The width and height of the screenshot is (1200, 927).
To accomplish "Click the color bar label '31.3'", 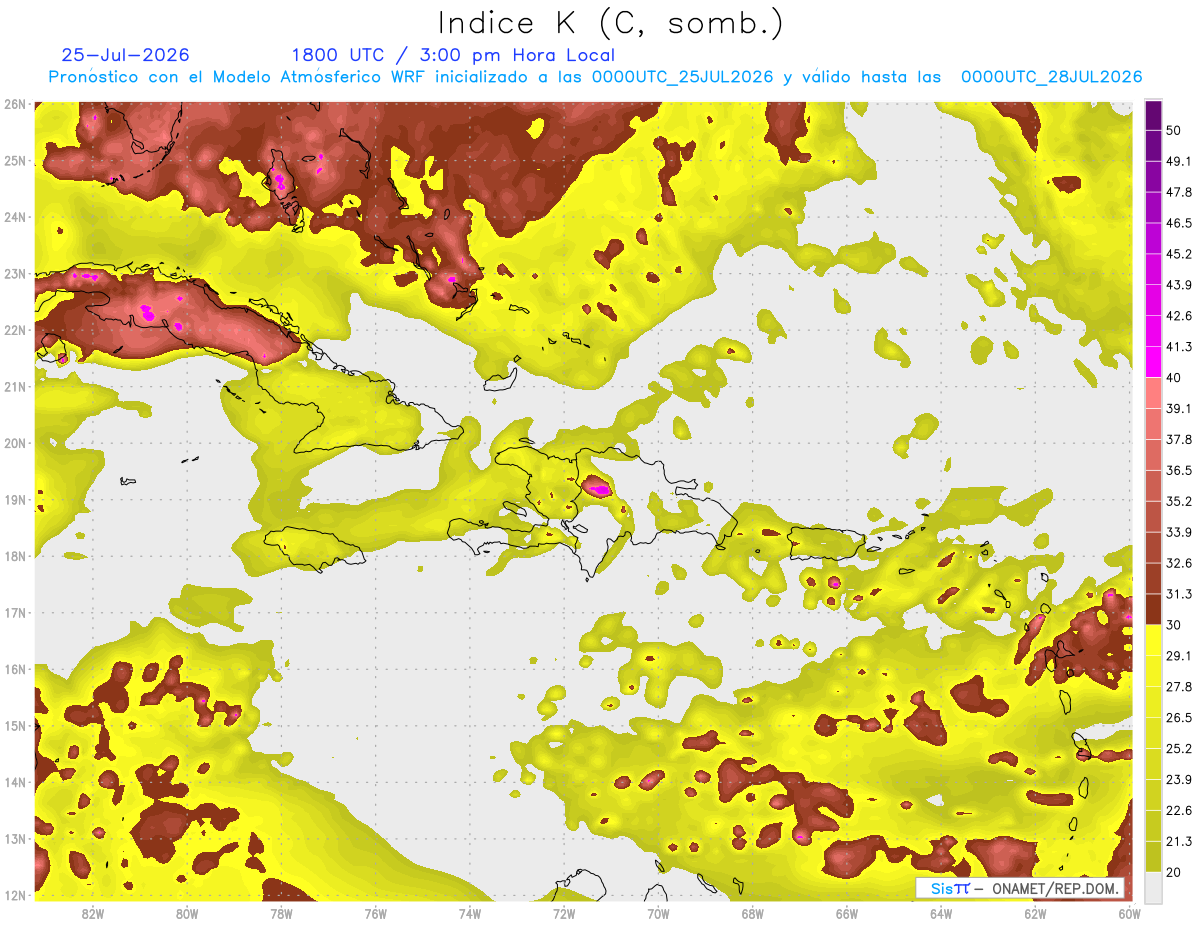I will tap(1178, 594).
